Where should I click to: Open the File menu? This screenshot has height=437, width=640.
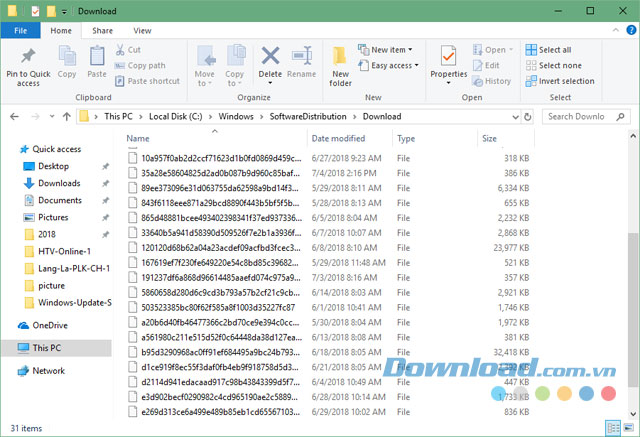pyautogui.click(x=20, y=31)
